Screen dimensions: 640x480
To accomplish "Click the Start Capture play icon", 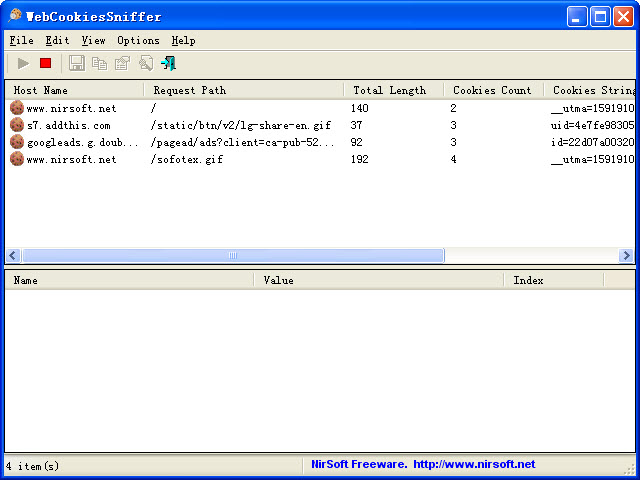I will (23, 63).
